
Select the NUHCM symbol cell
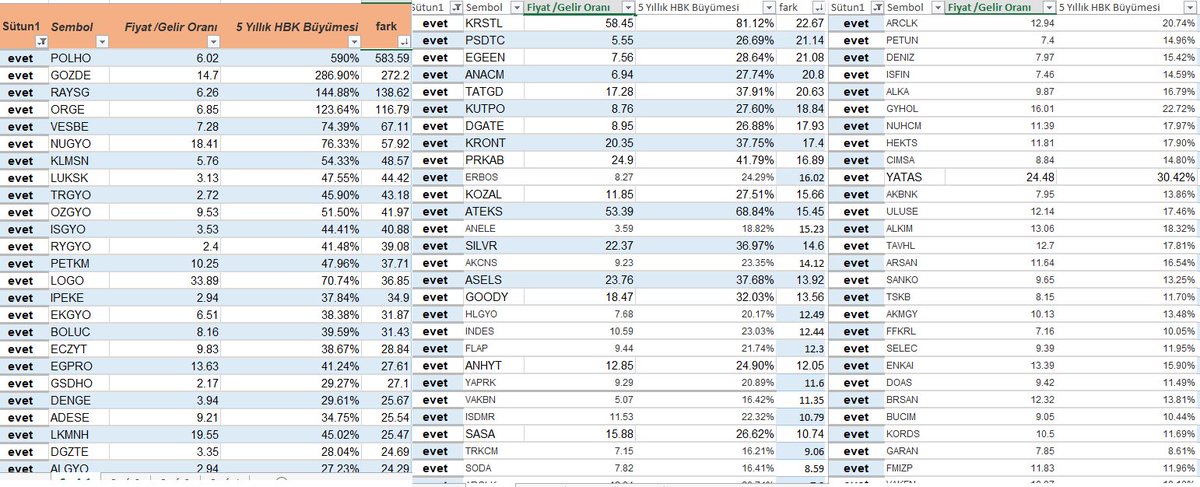(913, 125)
